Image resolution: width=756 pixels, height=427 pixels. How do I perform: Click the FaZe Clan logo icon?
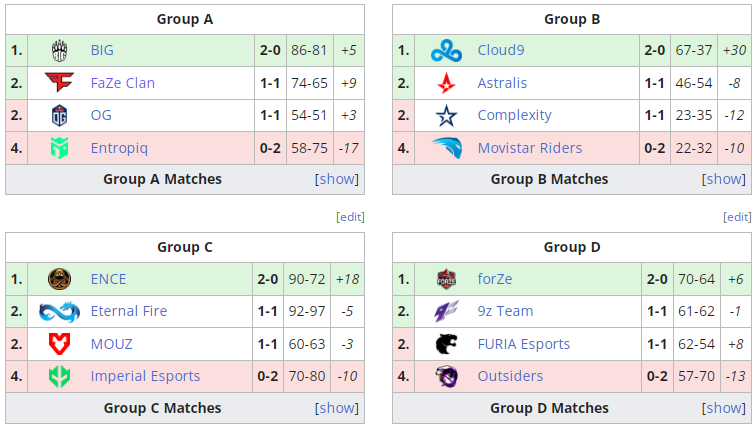pos(60,83)
